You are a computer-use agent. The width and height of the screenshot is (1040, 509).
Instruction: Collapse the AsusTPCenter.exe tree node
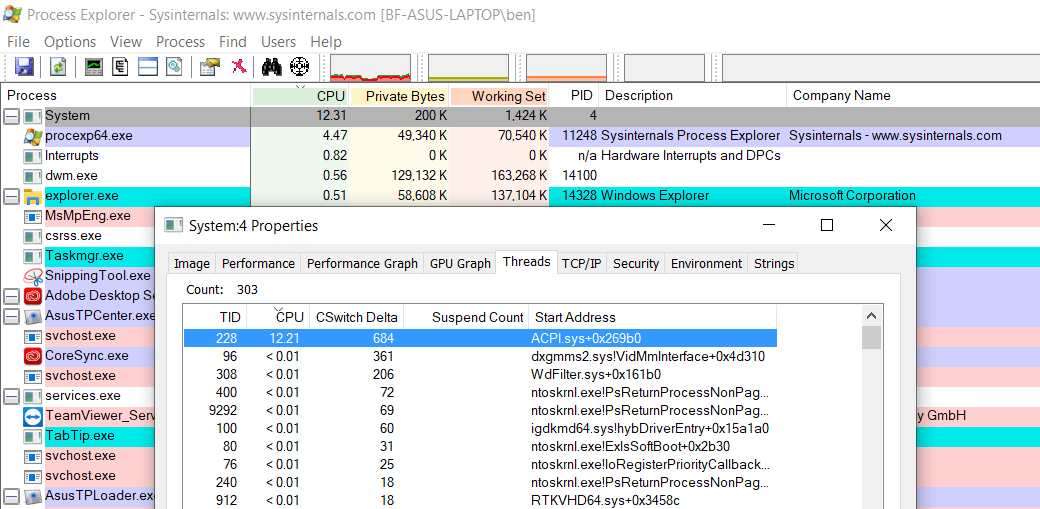[x=11, y=316]
